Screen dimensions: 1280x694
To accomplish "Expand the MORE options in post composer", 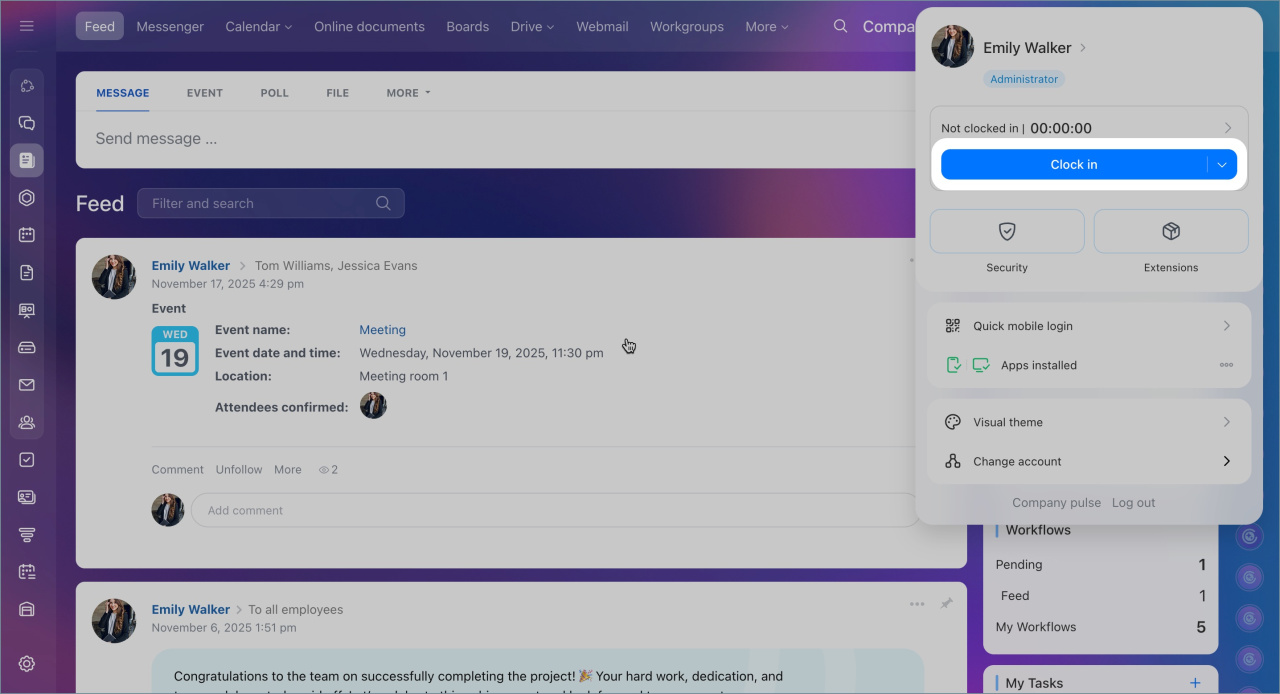I will tap(408, 93).
